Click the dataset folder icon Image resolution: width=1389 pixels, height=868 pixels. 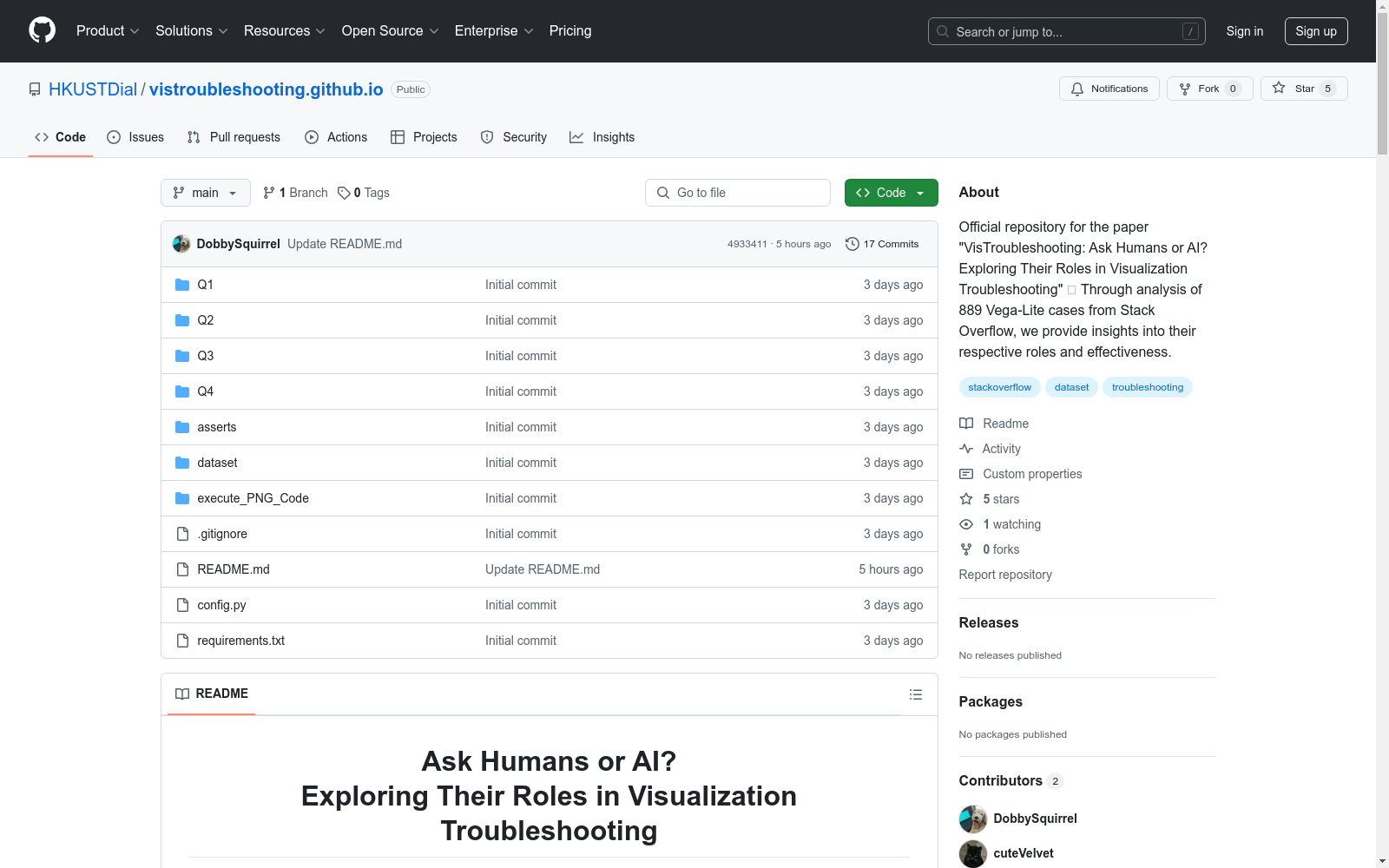182,463
